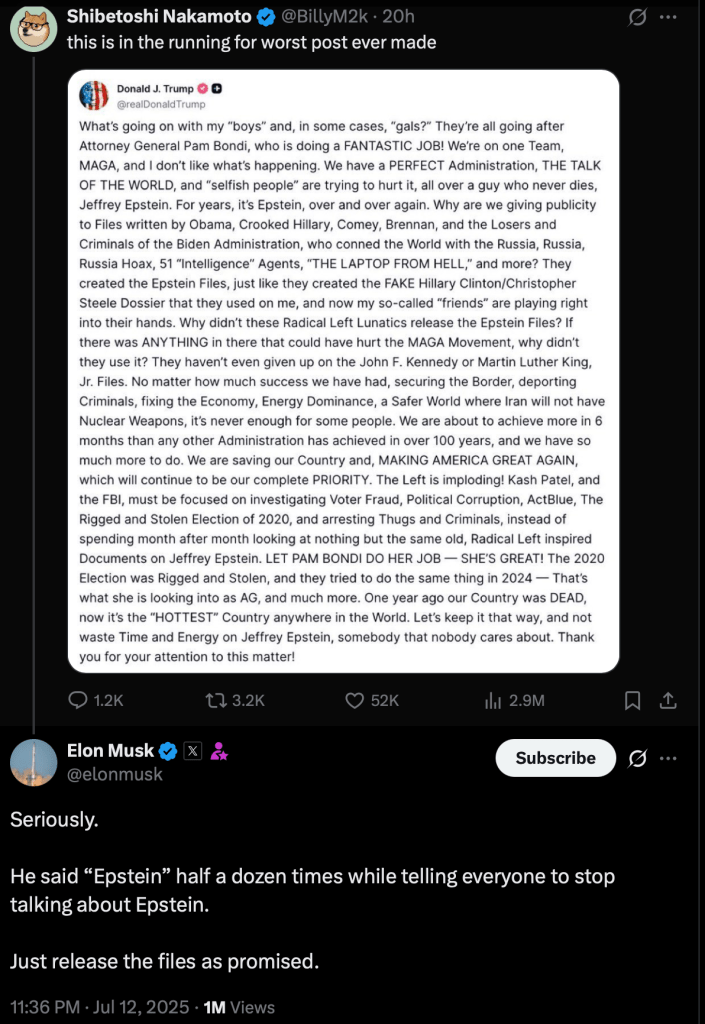Bookmark Shibetoshi Nakamoto's post

[x=632, y=701]
